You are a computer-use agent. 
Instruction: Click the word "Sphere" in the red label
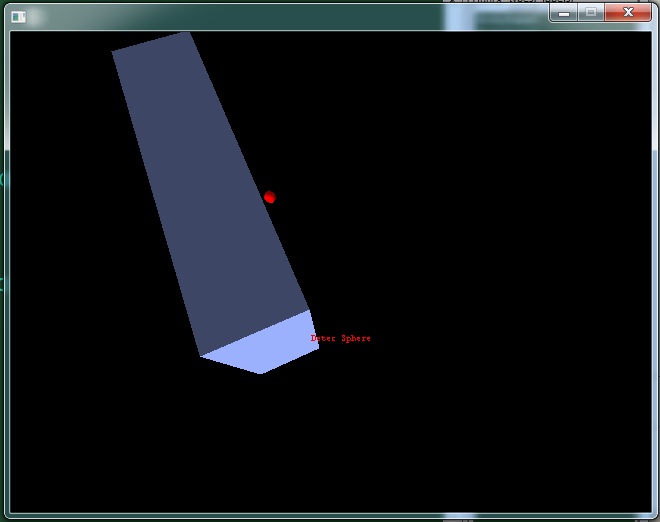click(356, 339)
